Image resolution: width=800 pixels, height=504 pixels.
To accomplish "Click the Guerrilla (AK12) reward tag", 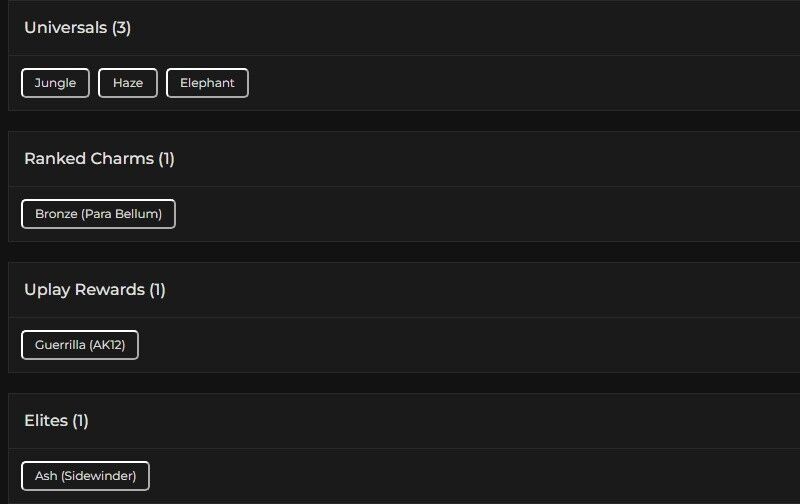I will [80, 345].
